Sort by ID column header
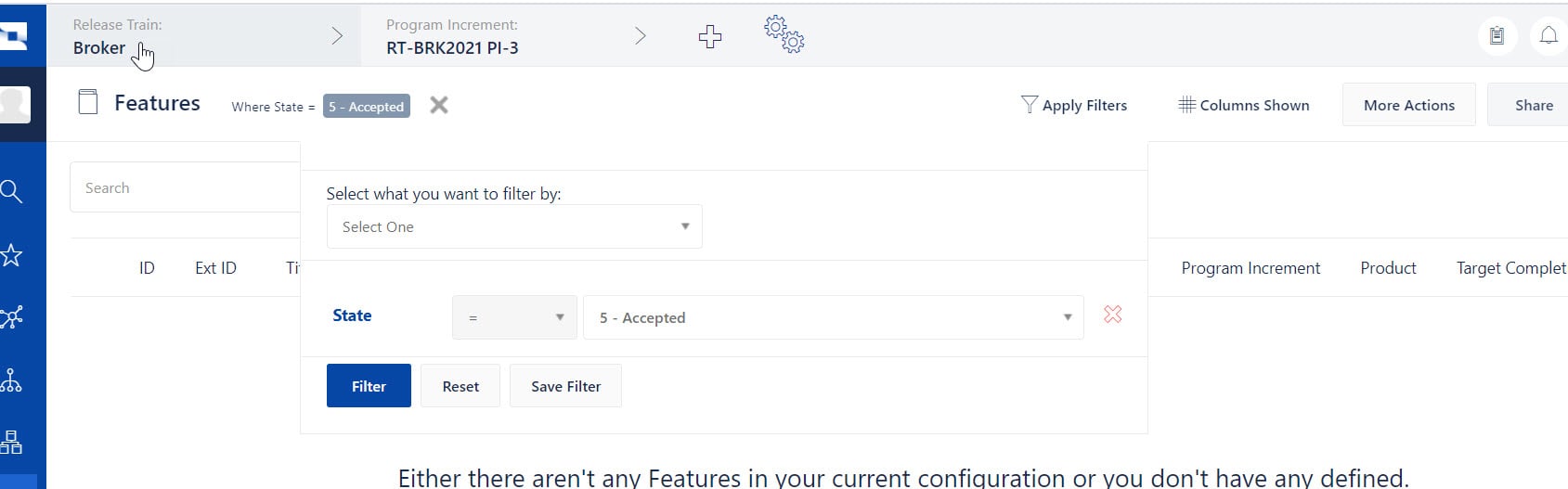This screenshot has width=1568, height=489. [x=147, y=268]
